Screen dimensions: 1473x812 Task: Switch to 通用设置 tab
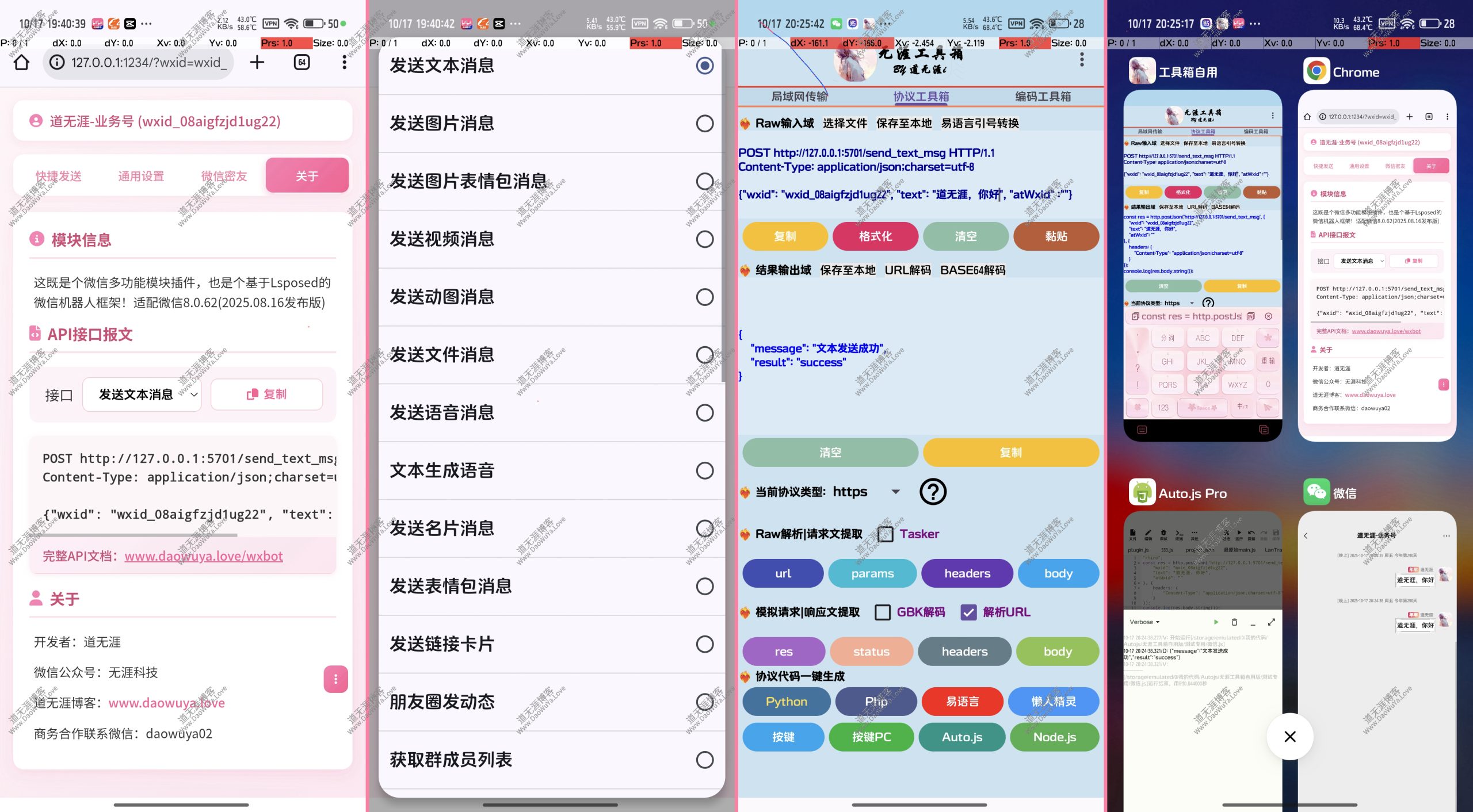pyautogui.click(x=141, y=176)
